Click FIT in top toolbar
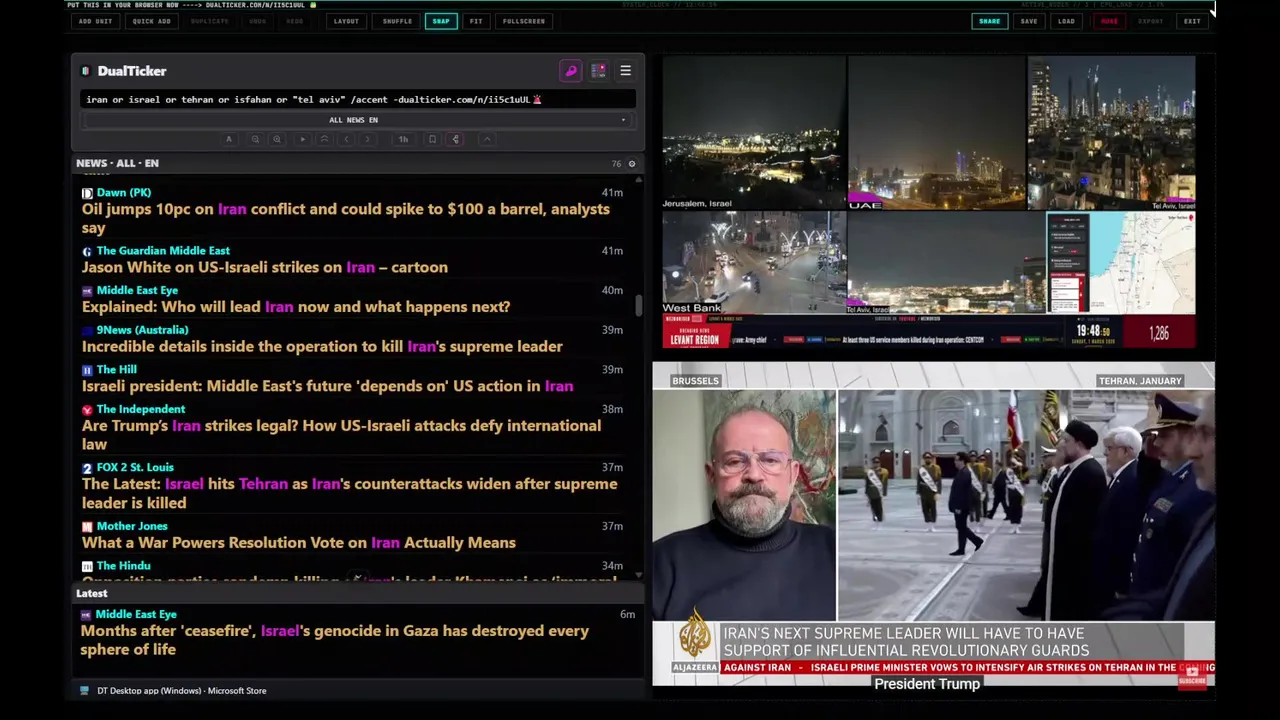Image resolution: width=1280 pixels, height=720 pixels. click(476, 21)
